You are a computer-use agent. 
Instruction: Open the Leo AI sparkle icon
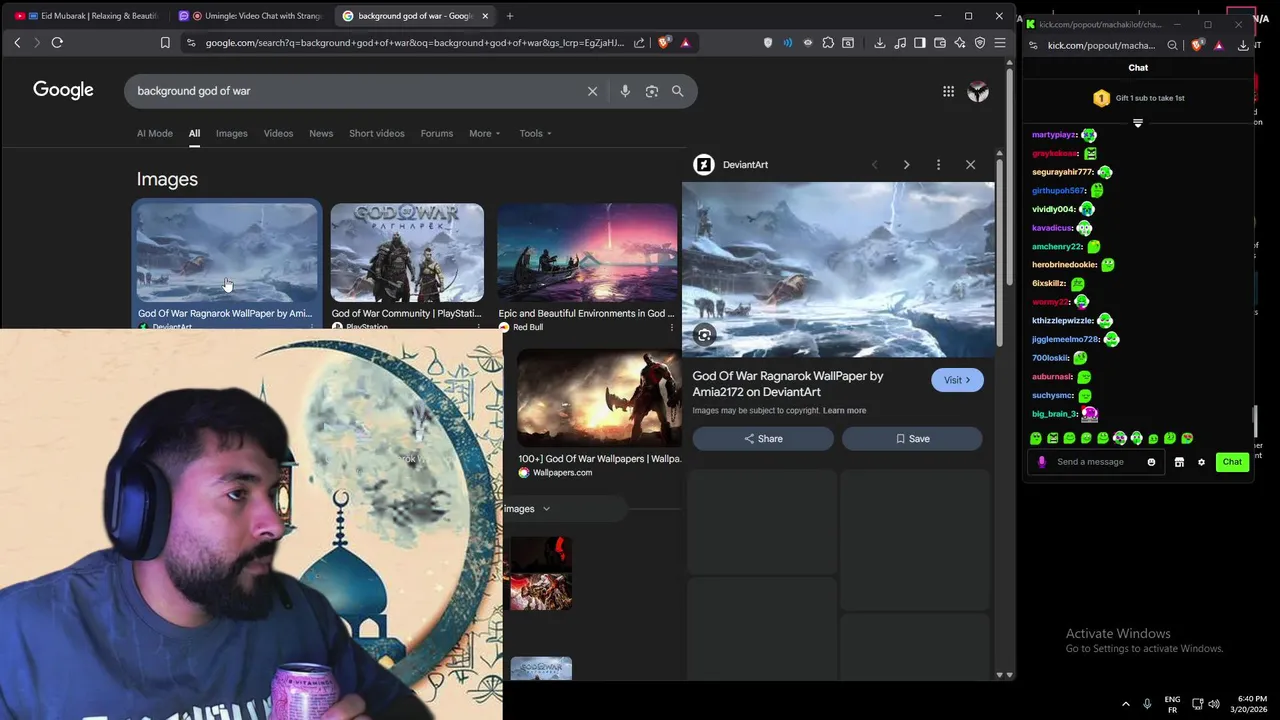(960, 43)
